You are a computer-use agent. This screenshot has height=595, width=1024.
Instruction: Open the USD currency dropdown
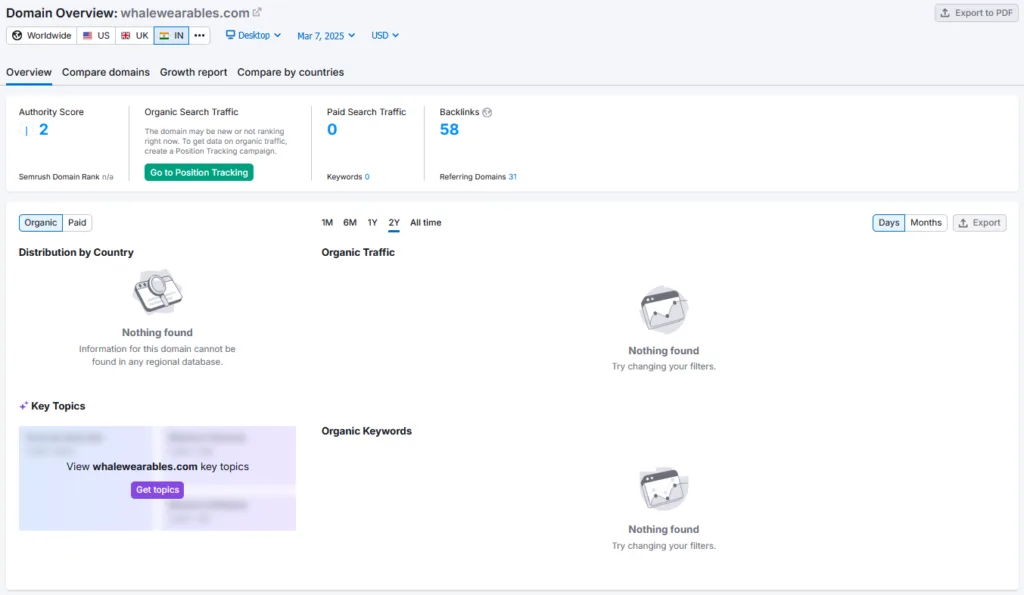point(385,35)
